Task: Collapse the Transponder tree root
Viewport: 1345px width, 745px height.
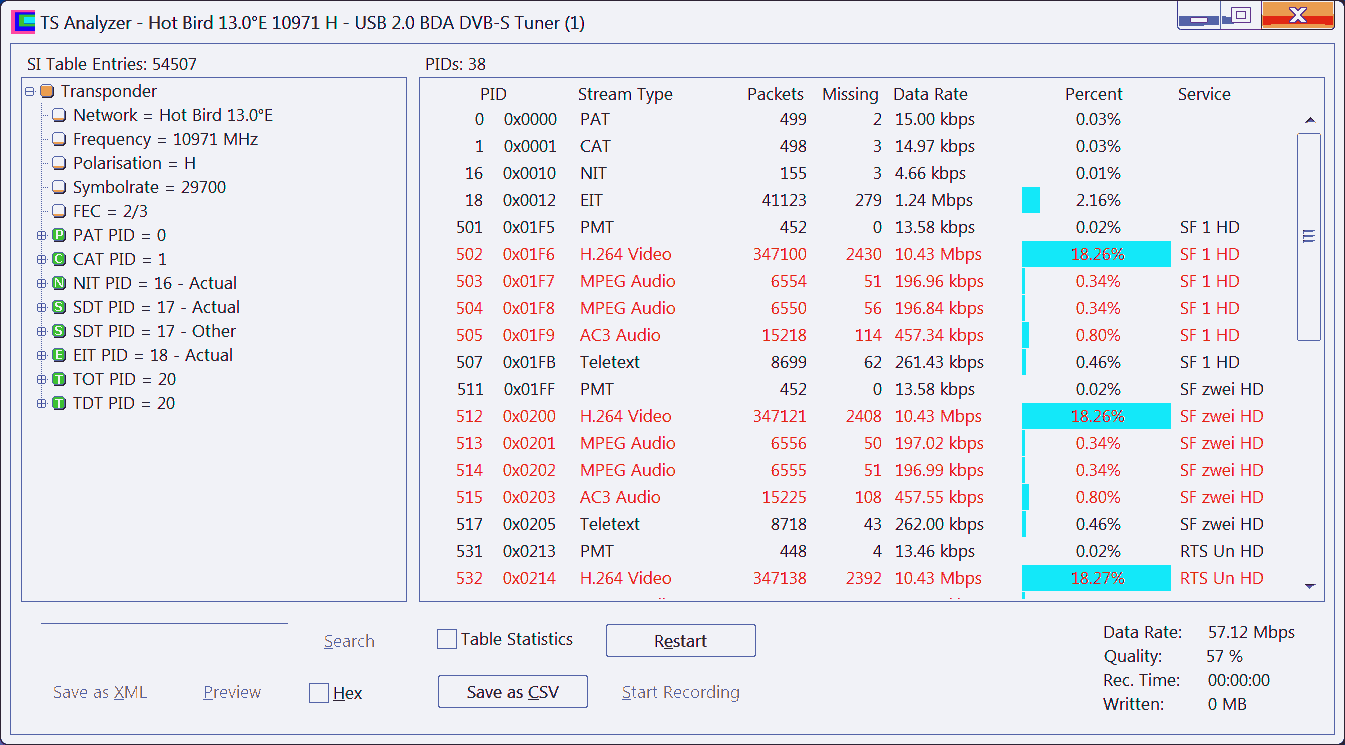Action: (x=30, y=92)
